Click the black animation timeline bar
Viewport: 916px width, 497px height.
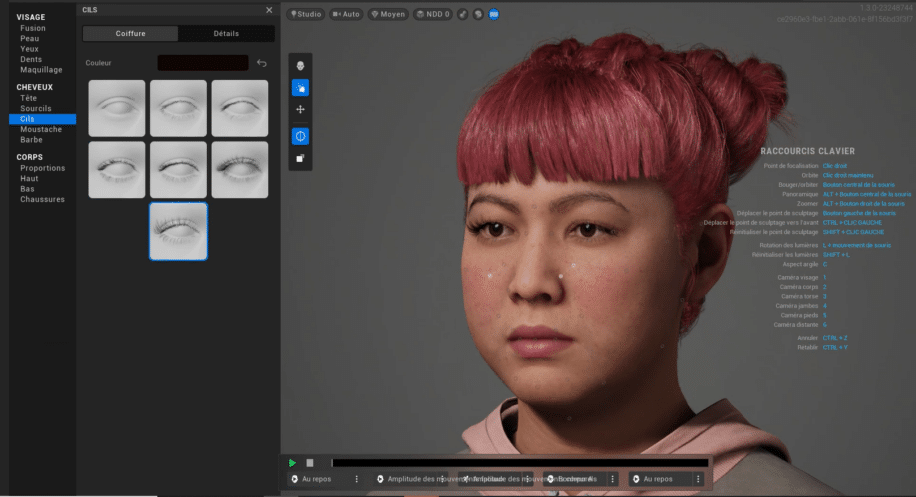520,463
